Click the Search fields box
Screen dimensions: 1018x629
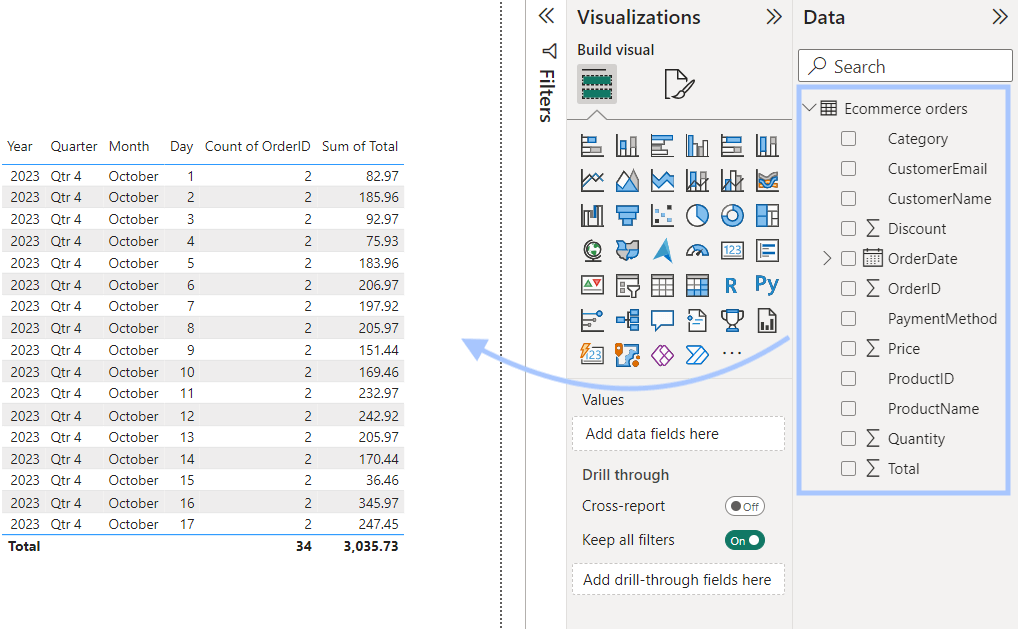coord(905,66)
